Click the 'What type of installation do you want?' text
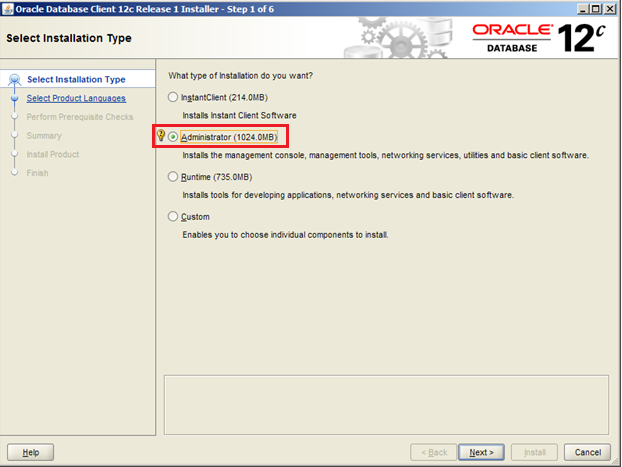 point(240,75)
